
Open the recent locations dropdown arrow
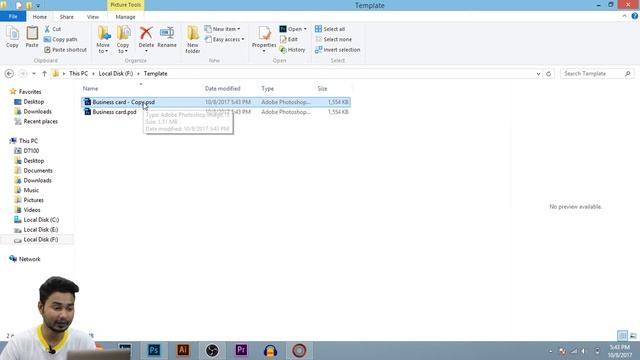click(x=34, y=73)
